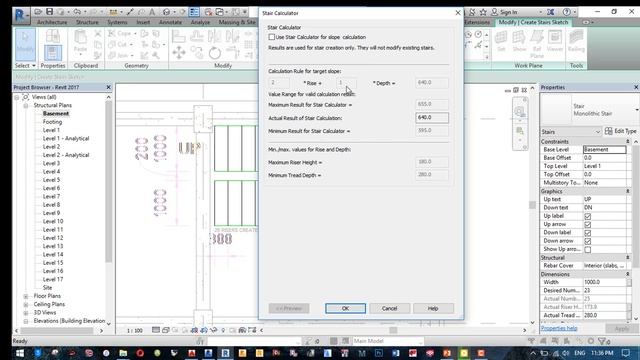This screenshot has height=360, width=640.
Task: Click the highlighted Thin Lines icon in quick access toolbar
Action: [x=194, y=12]
